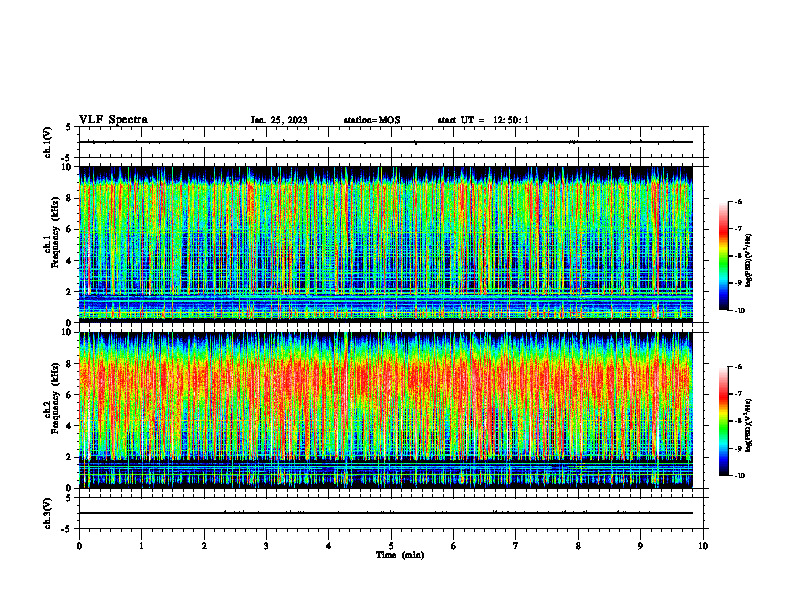Select the time-axis tick label "8"
Screen dimensions: 792x612
[x=578, y=546]
